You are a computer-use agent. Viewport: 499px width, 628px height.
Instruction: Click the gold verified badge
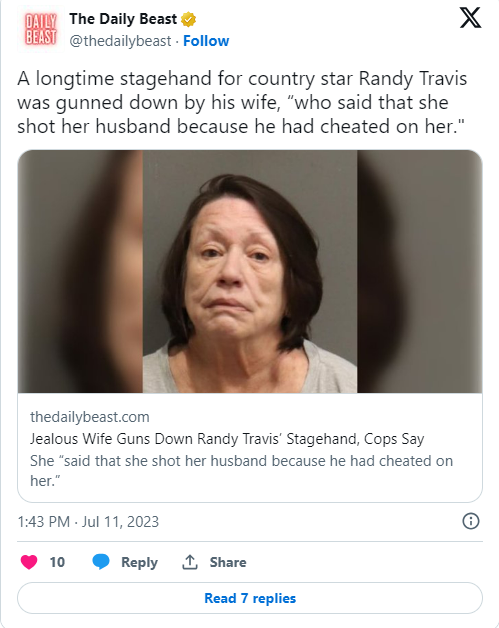pyautogui.click(x=189, y=19)
